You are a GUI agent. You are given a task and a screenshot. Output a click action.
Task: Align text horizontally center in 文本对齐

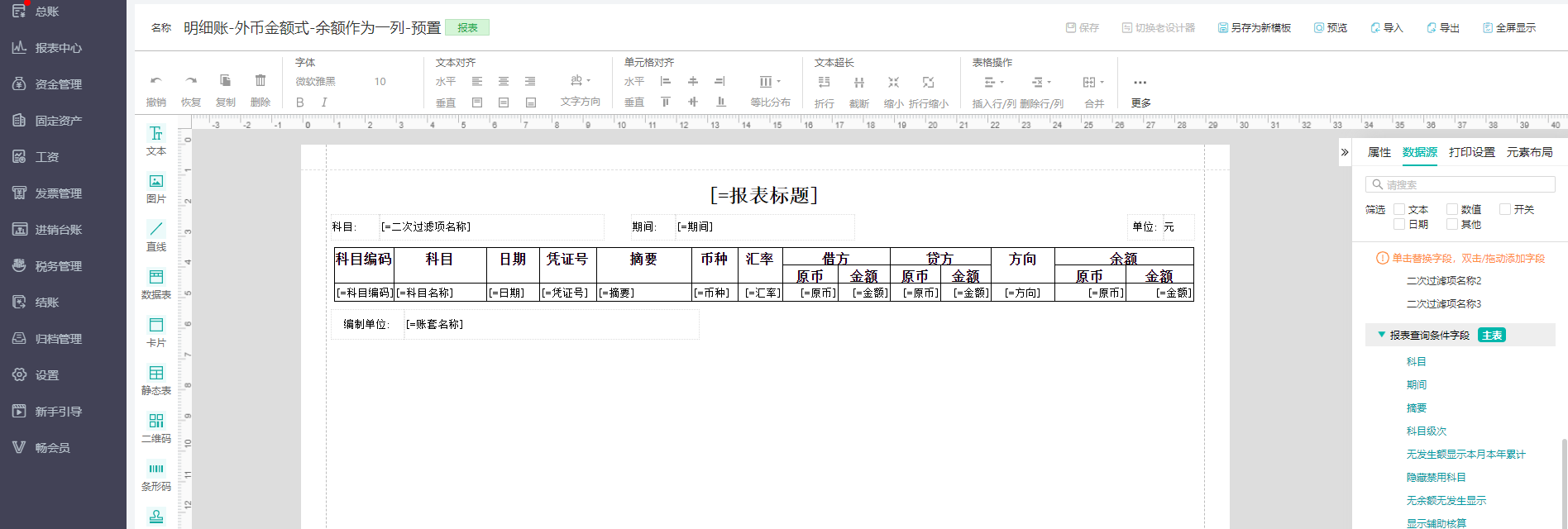point(504,81)
